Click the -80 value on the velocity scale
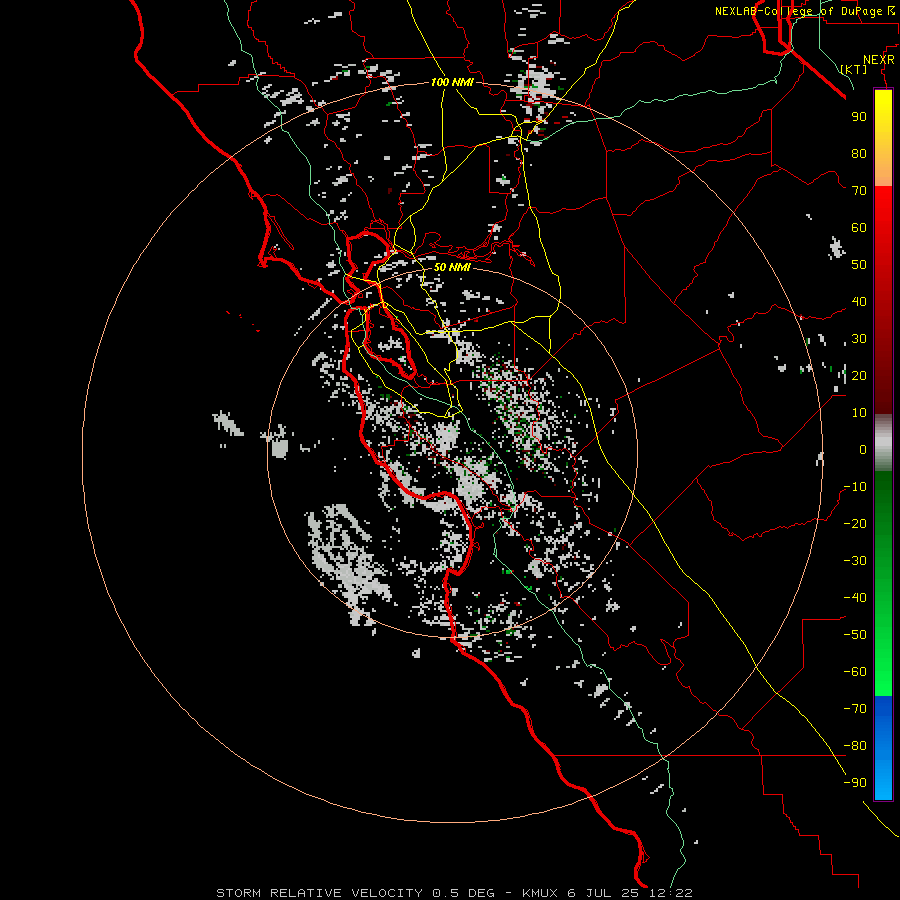 coord(855,746)
